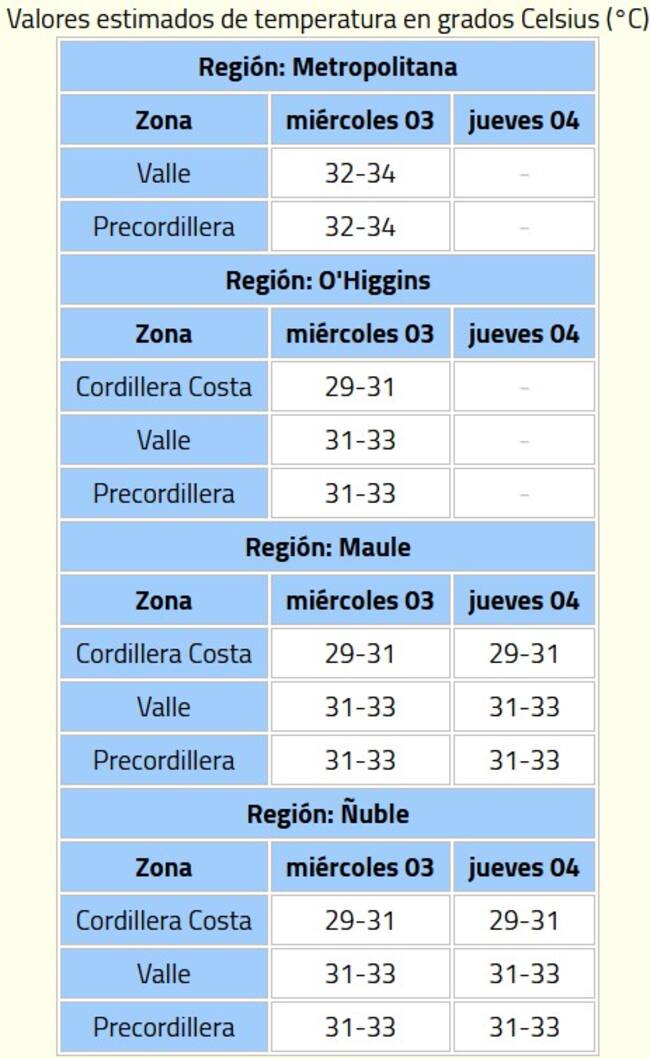Click O'Higgins Cordillera Costa's miércoles 03 value 29-31

coord(360,387)
